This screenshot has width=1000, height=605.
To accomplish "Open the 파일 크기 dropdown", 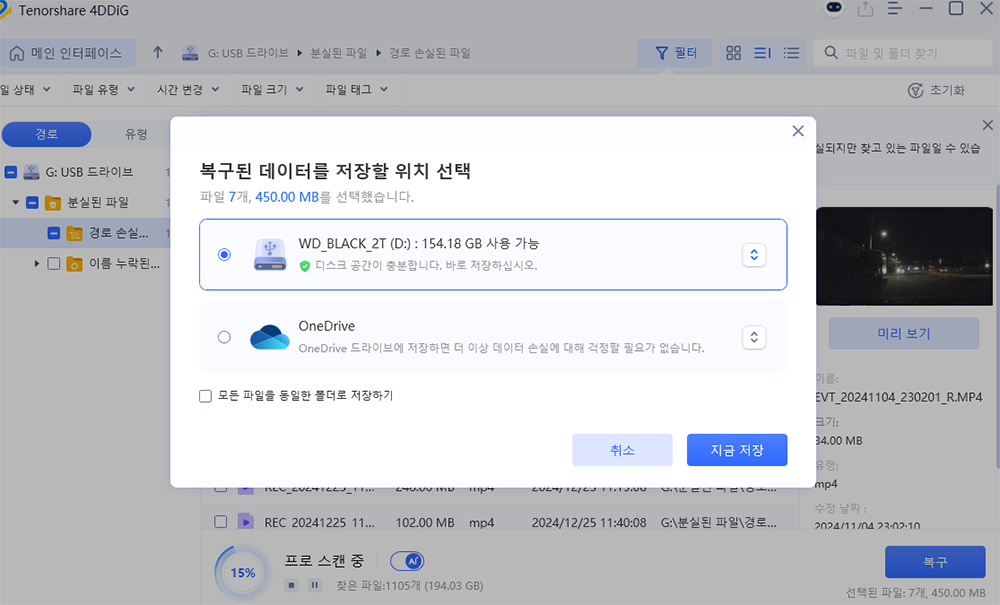I will click(272, 89).
